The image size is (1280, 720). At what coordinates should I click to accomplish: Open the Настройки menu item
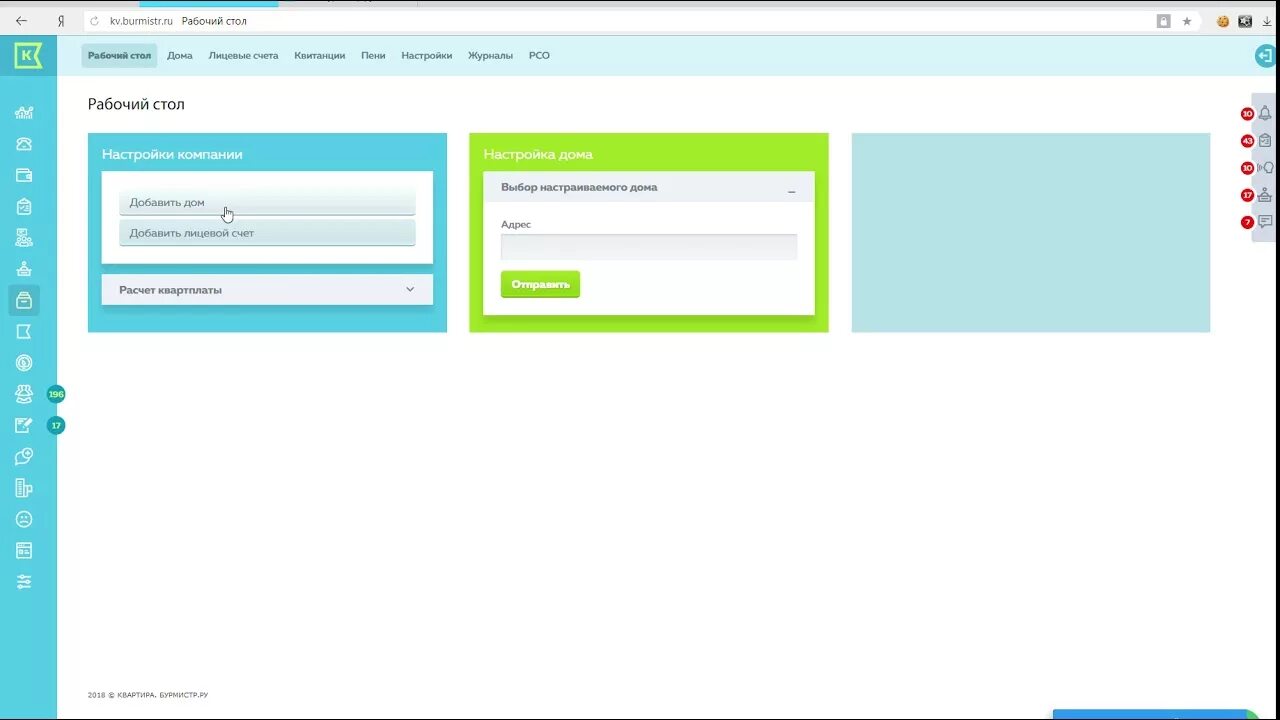click(x=427, y=56)
